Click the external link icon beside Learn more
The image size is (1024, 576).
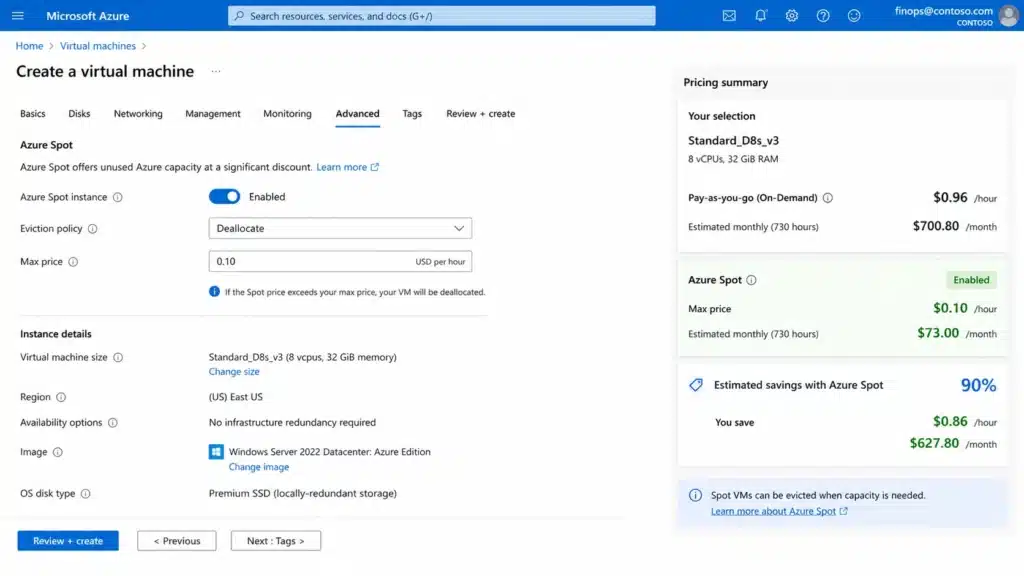click(x=375, y=167)
